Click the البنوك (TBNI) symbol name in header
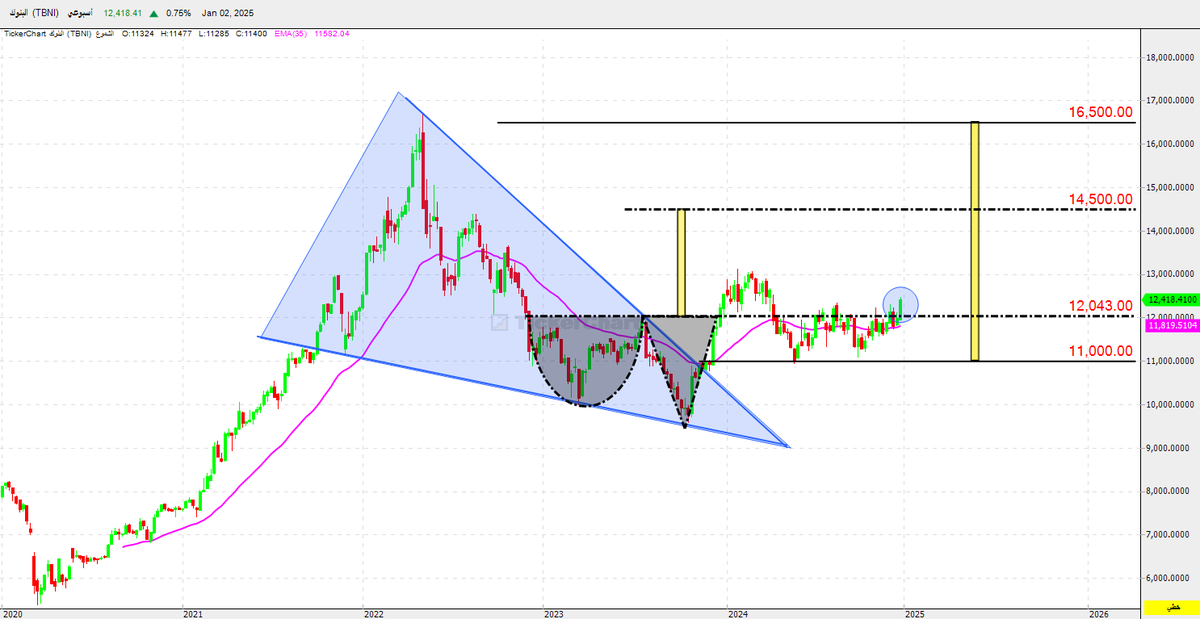The image size is (1200, 619). coord(34,13)
